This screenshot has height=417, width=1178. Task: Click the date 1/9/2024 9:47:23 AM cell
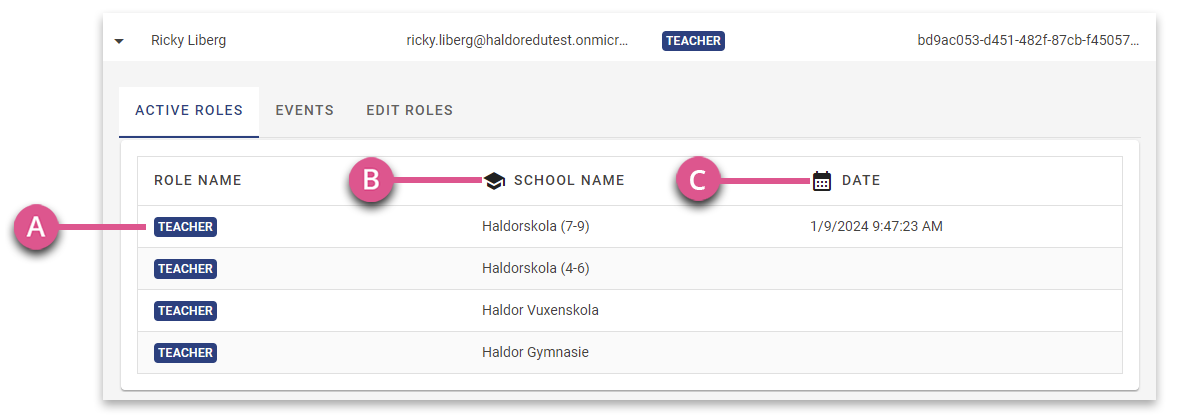876,226
